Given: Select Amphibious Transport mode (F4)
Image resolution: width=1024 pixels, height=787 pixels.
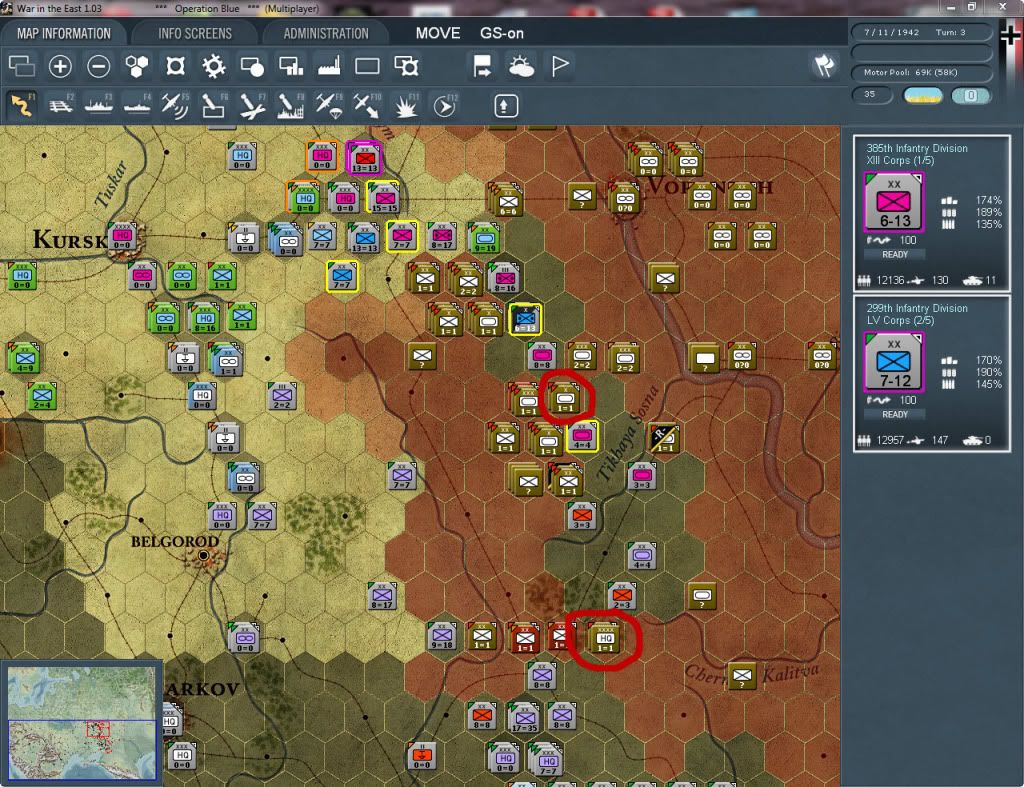Looking at the screenshot, I should tap(137, 106).
